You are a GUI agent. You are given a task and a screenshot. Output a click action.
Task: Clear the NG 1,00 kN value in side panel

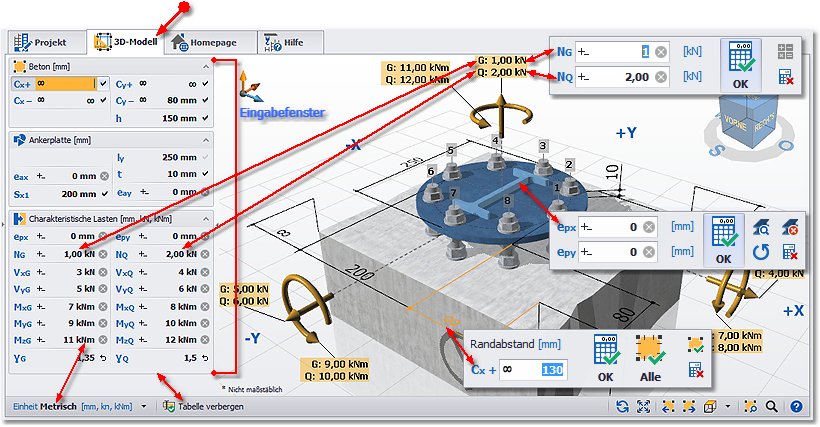tap(103, 254)
